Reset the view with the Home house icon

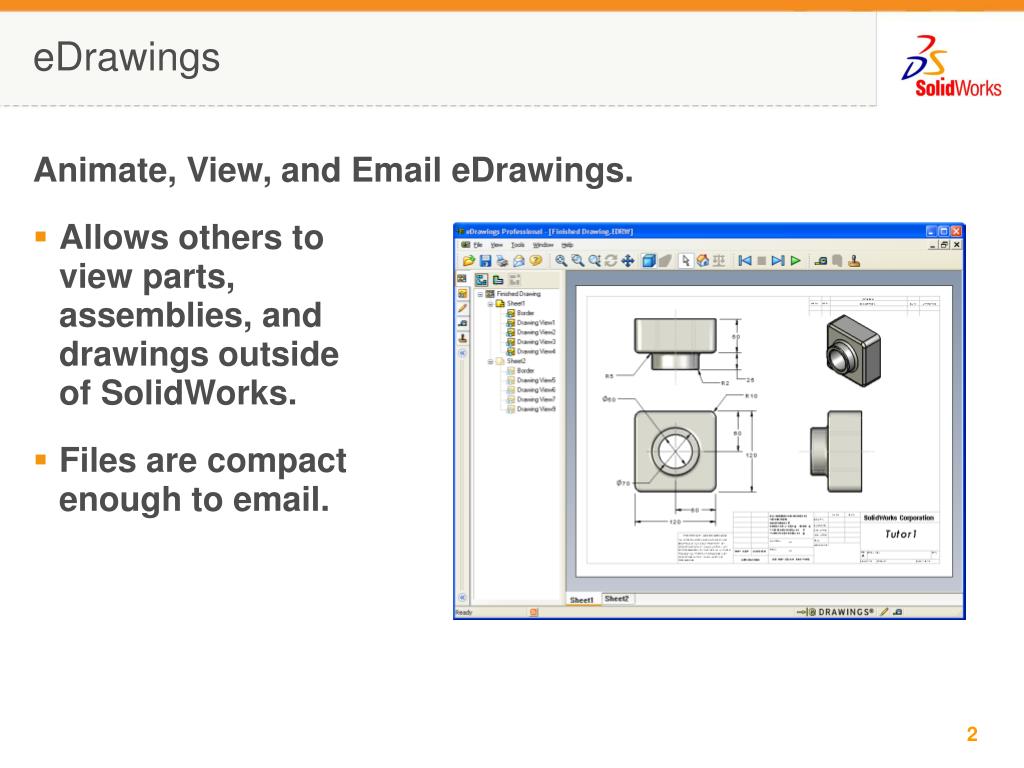click(703, 261)
